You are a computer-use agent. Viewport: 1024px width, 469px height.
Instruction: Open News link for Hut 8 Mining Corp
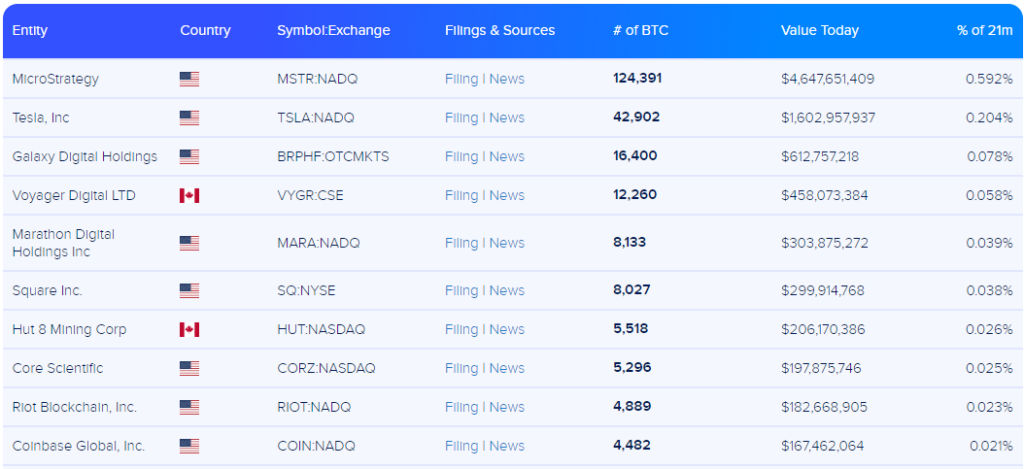pyautogui.click(x=507, y=329)
